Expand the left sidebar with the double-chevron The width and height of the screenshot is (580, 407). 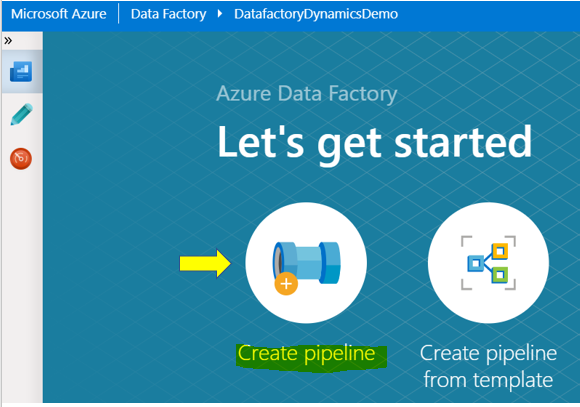pyautogui.click(x=8, y=40)
